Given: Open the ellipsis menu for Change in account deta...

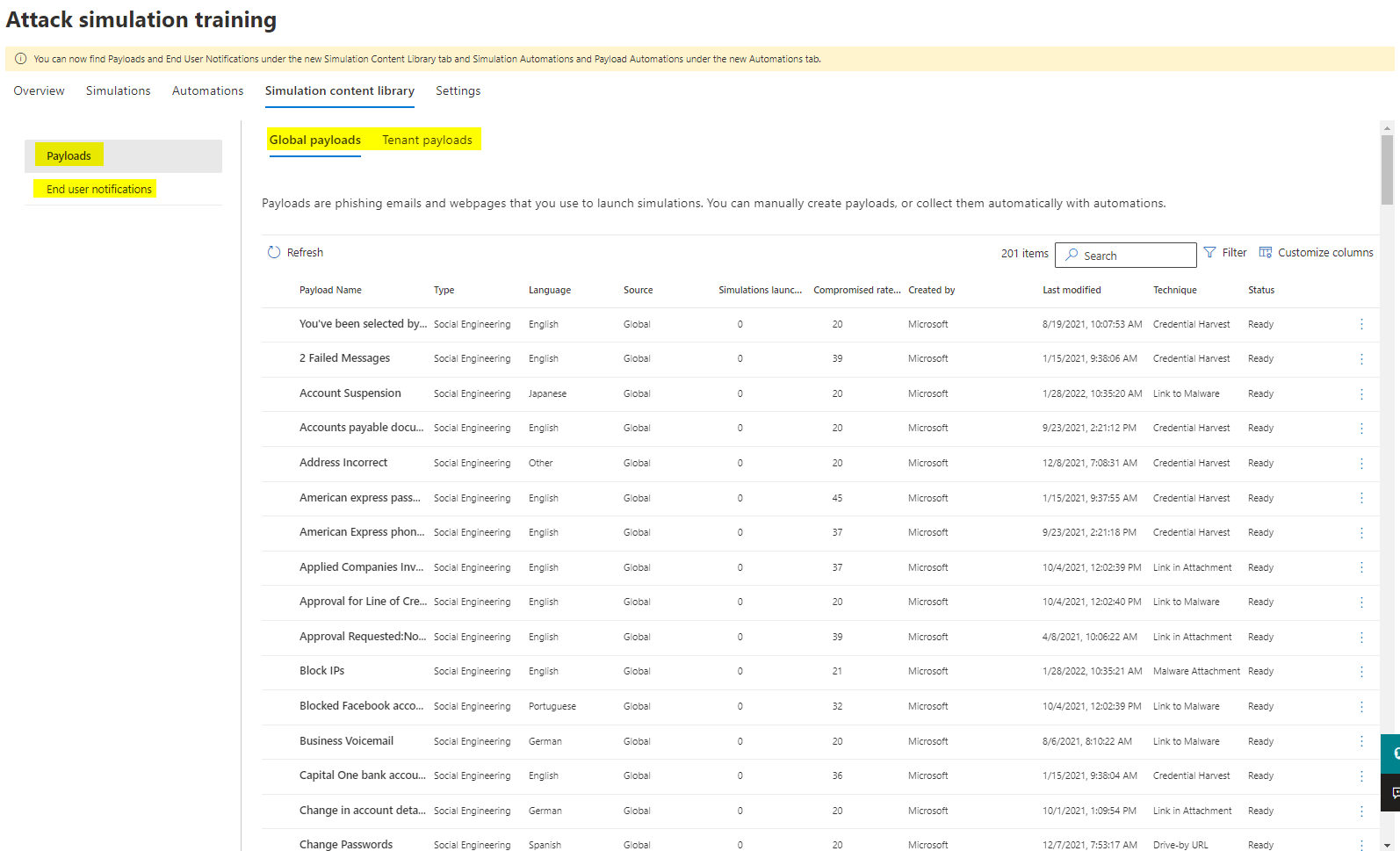Looking at the screenshot, I should (1361, 811).
